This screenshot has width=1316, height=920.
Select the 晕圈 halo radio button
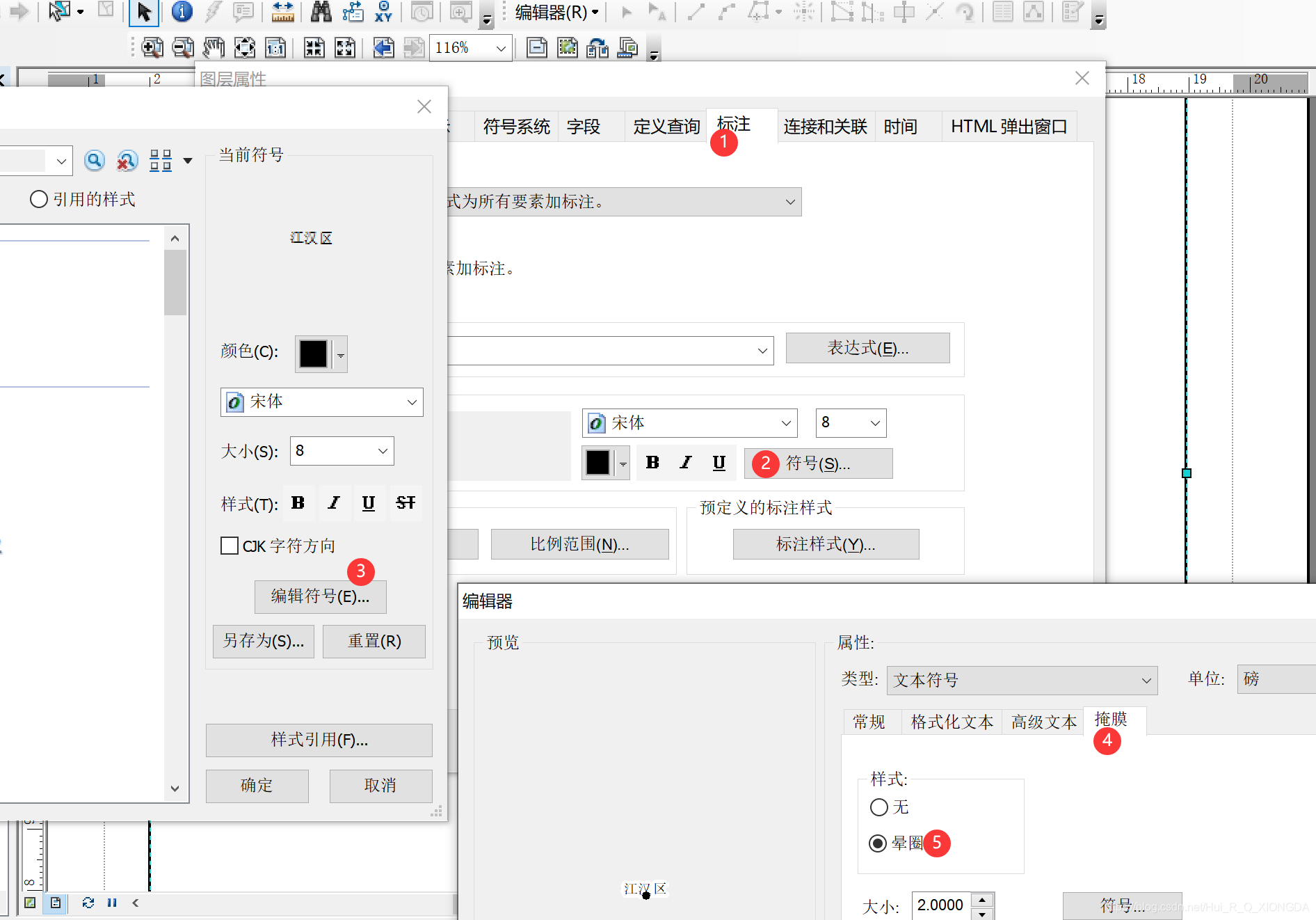tap(878, 843)
